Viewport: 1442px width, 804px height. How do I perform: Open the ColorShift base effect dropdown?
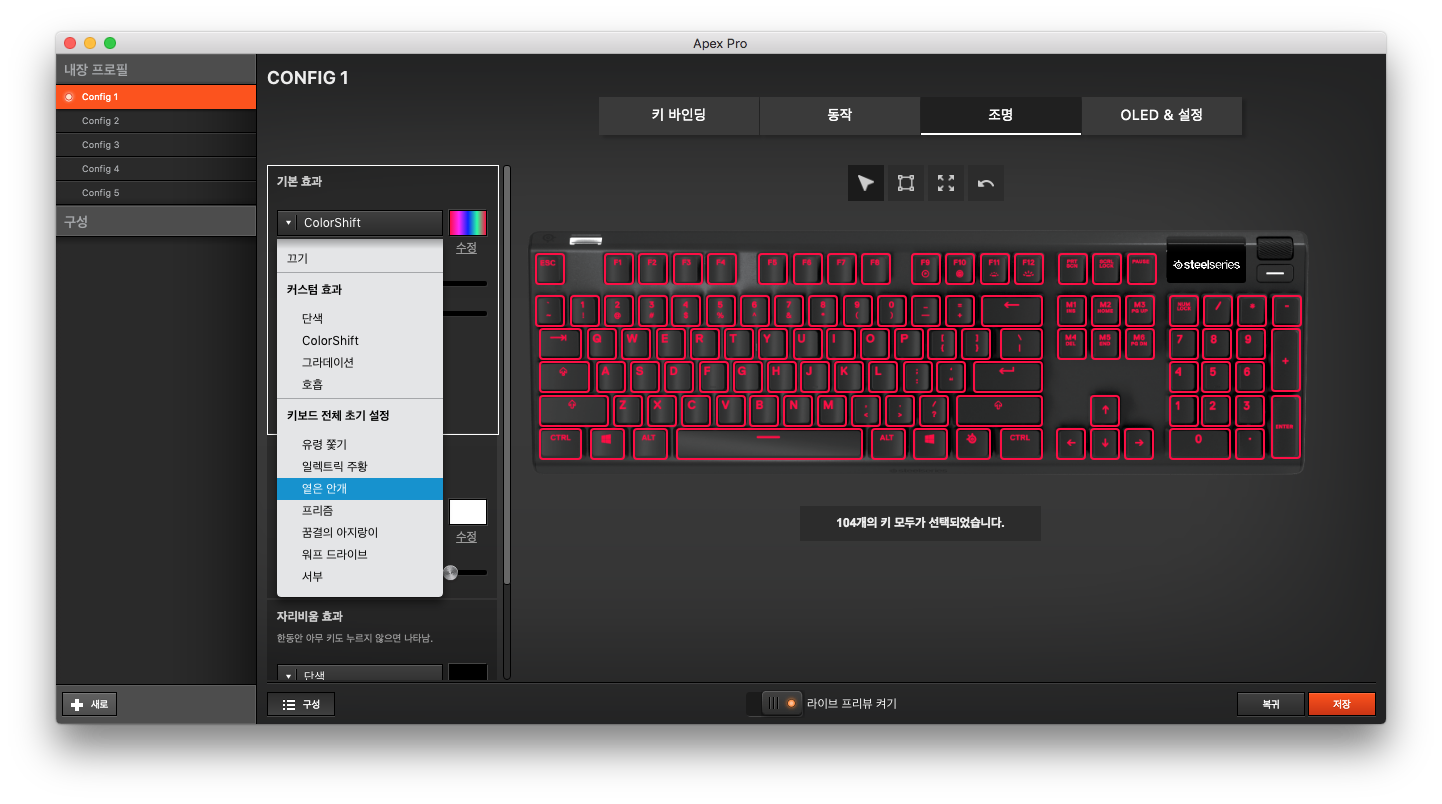click(x=360, y=223)
